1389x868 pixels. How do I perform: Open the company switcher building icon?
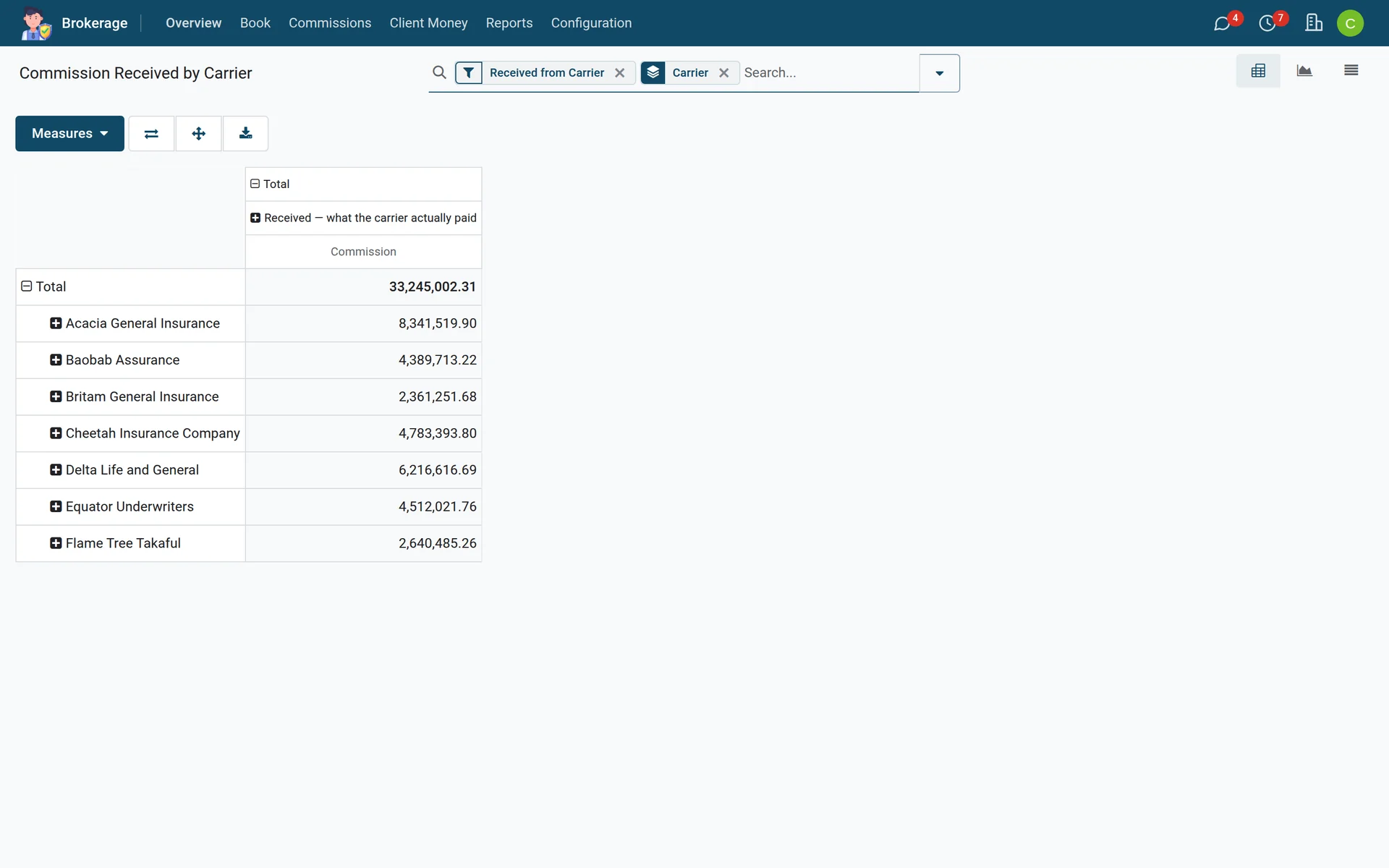[1314, 23]
